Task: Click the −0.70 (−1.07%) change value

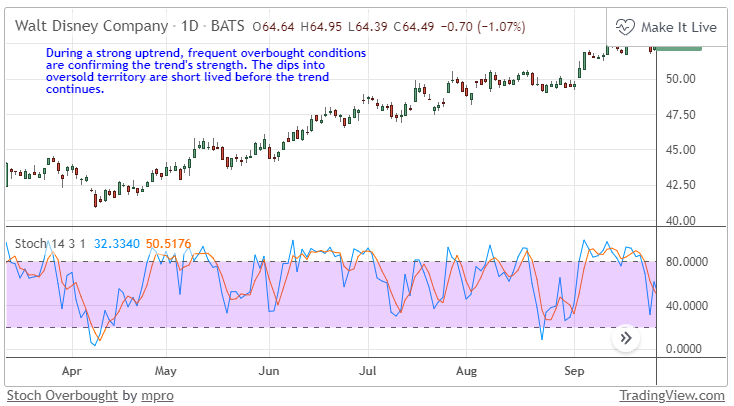Action: 483,27
